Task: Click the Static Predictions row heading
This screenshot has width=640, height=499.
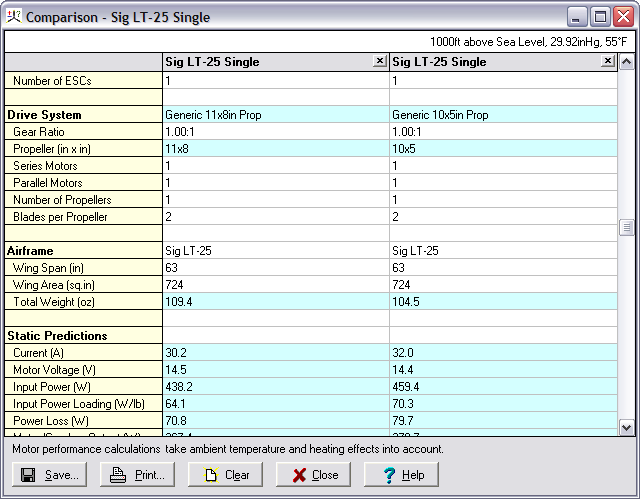Action: point(57,336)
